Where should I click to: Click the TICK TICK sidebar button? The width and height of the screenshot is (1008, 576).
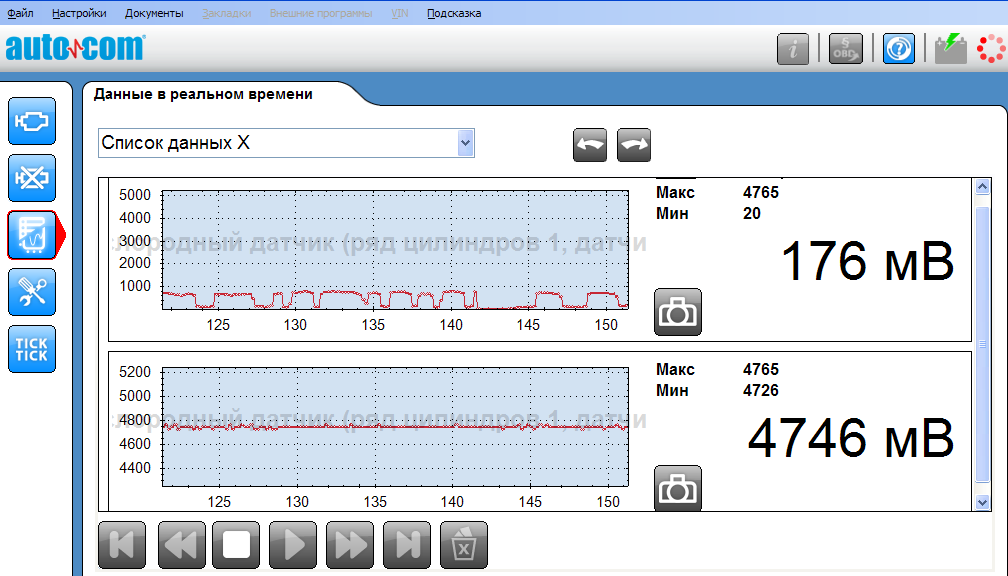coord(32,349)
